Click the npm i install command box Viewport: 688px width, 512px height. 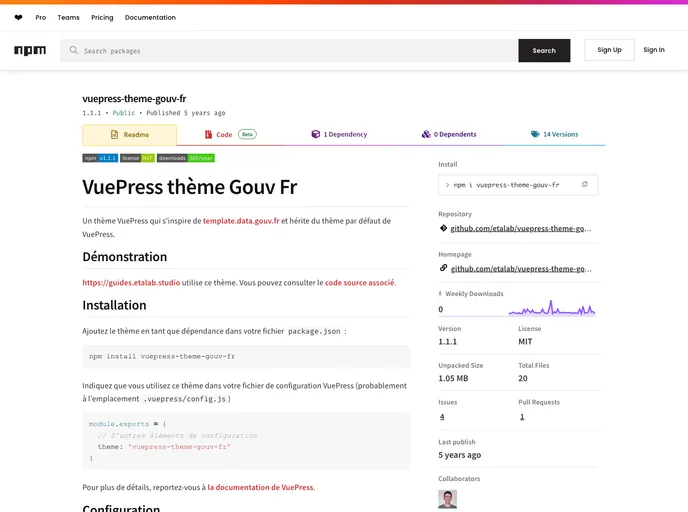[518, 185]
